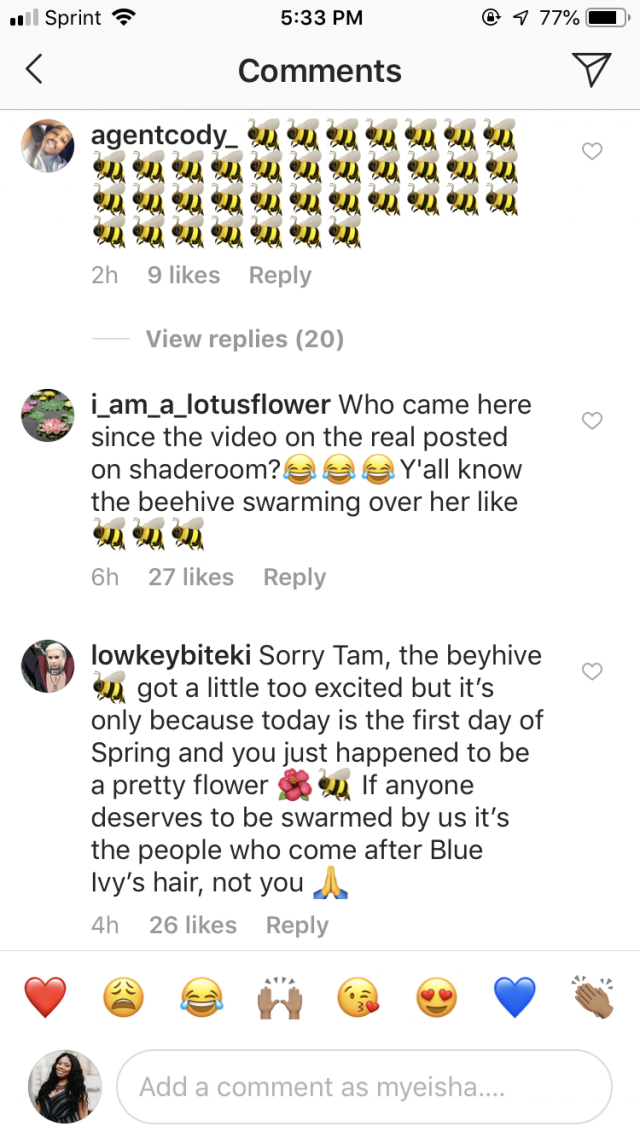640x1138 pixels.
Task: Insert blue heart emoji
Action: tap(515, 997)
